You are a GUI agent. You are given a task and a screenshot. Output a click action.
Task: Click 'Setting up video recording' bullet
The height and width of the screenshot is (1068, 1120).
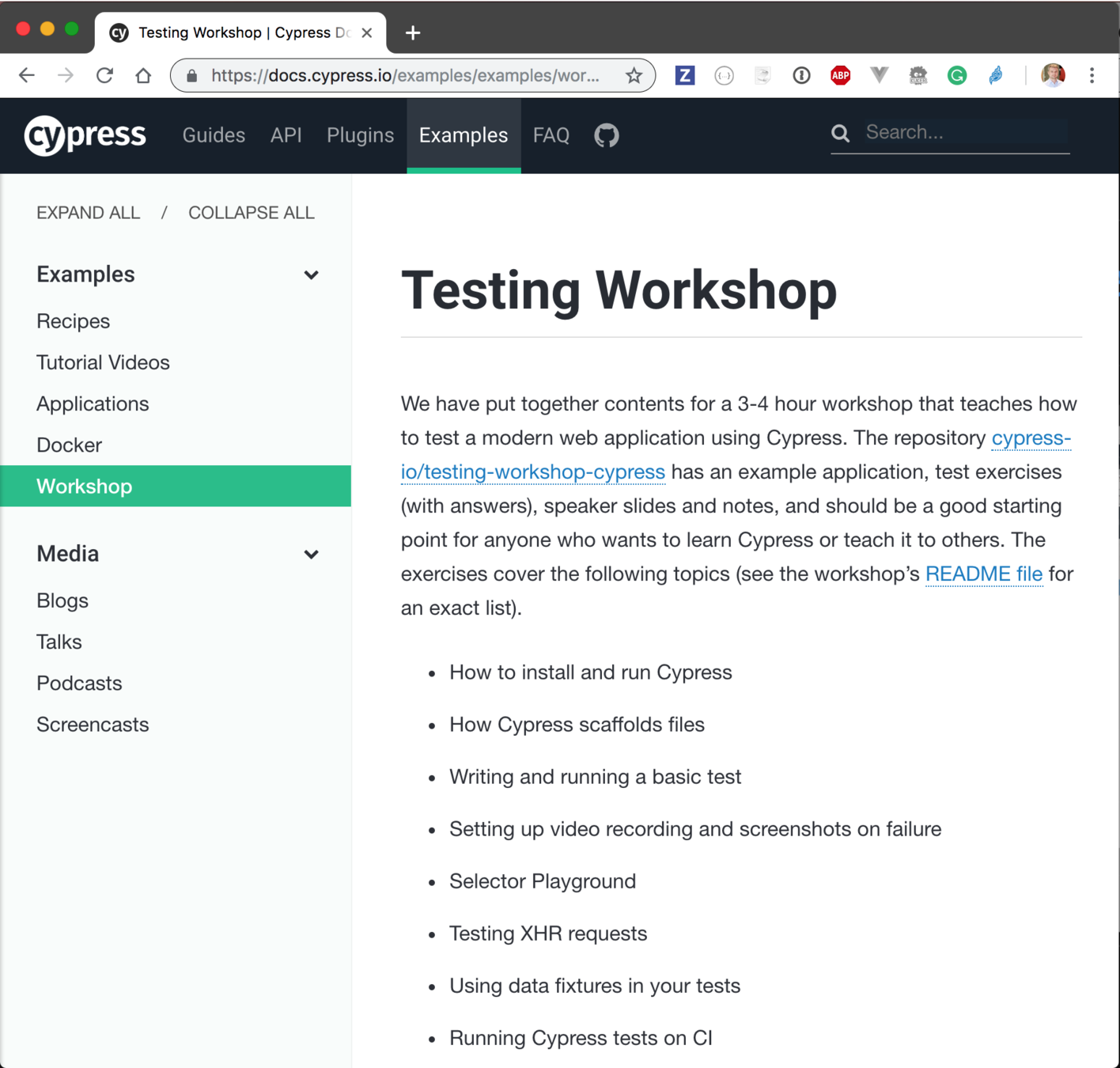(695, 829)
